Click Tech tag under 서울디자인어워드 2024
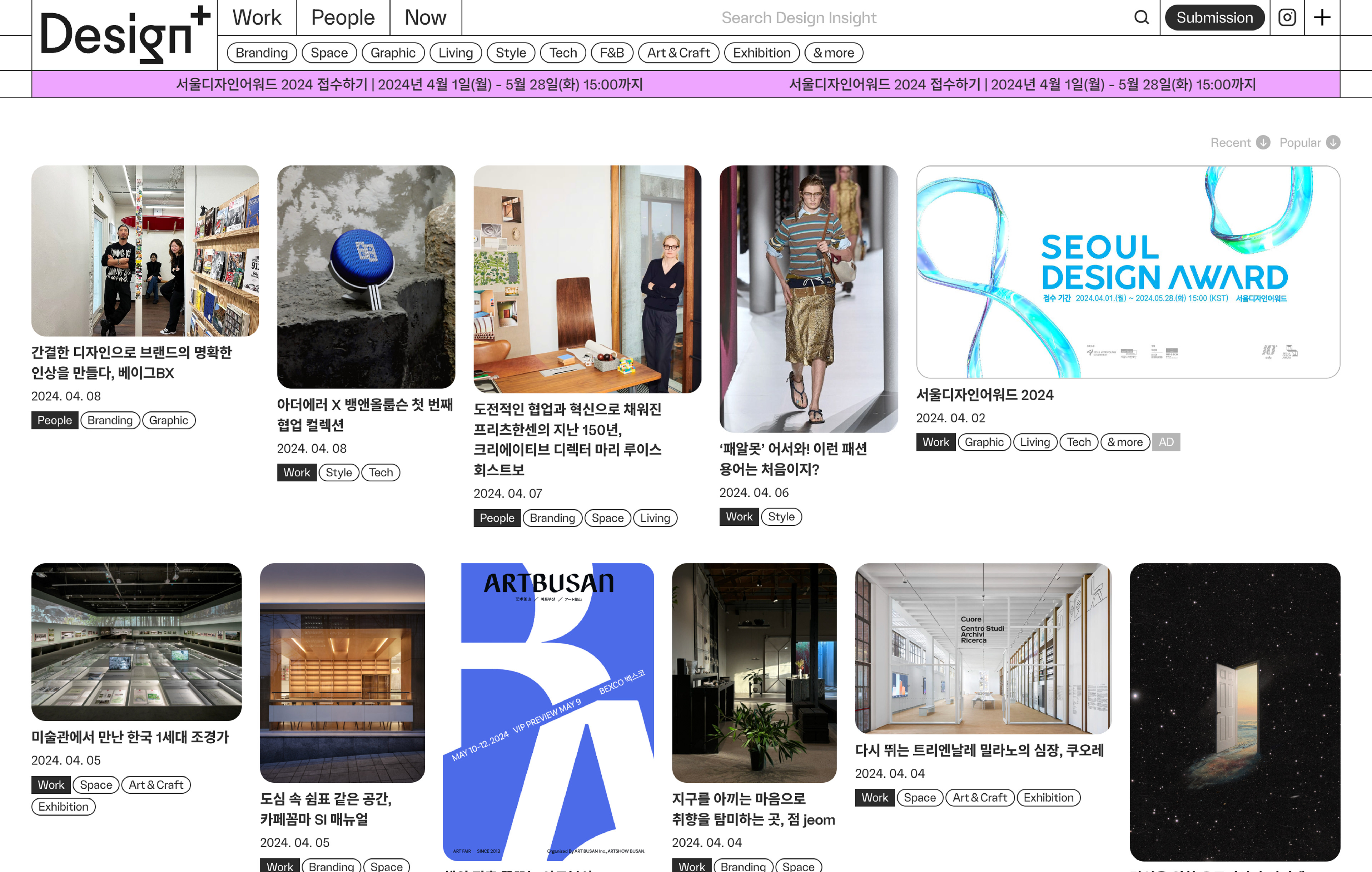Viewport: 1372px width, 872px height. (1079, 442)
